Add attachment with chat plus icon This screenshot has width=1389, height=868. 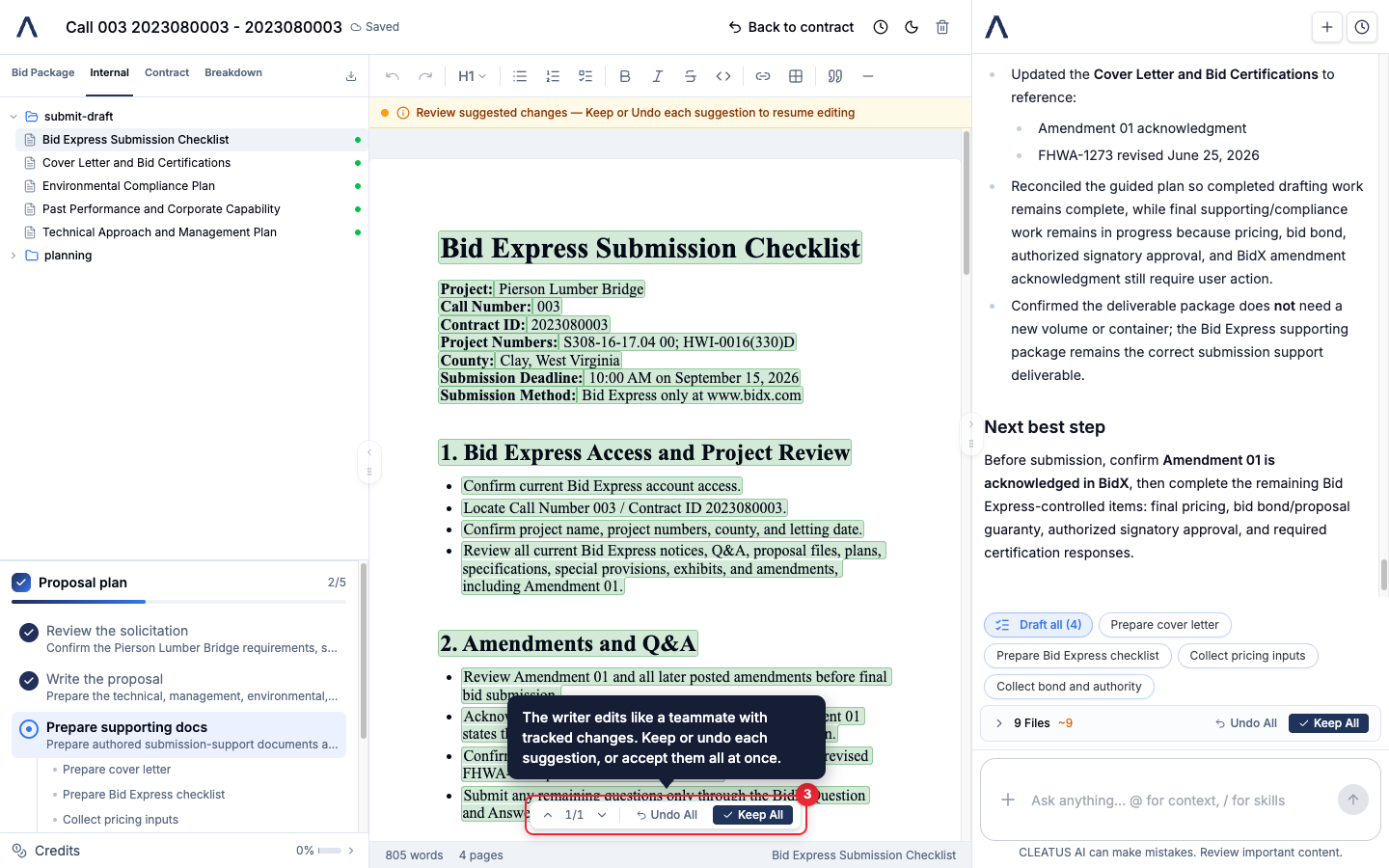[1008, 800]
